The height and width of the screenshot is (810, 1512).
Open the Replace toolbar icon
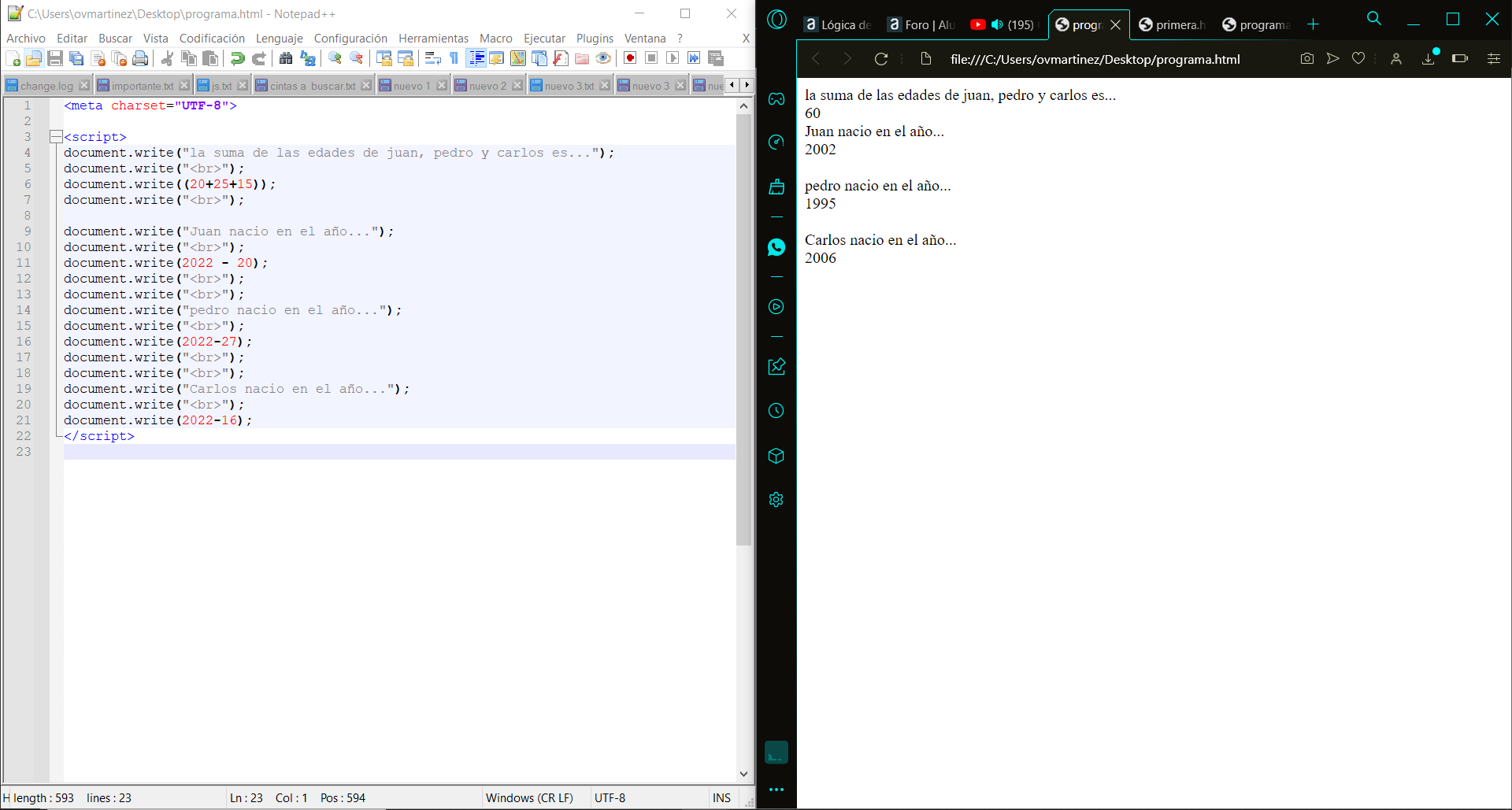308,58
